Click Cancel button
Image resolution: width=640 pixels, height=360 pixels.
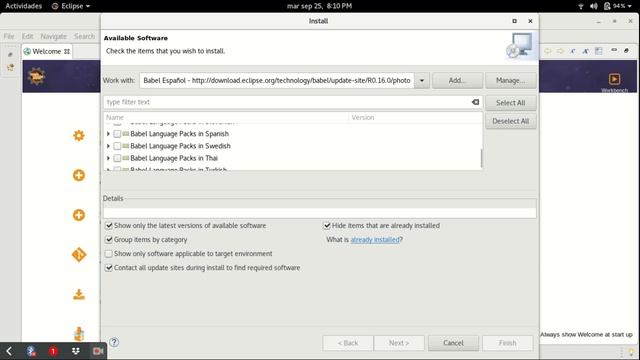pyautogui.click(x=453, y=343)
